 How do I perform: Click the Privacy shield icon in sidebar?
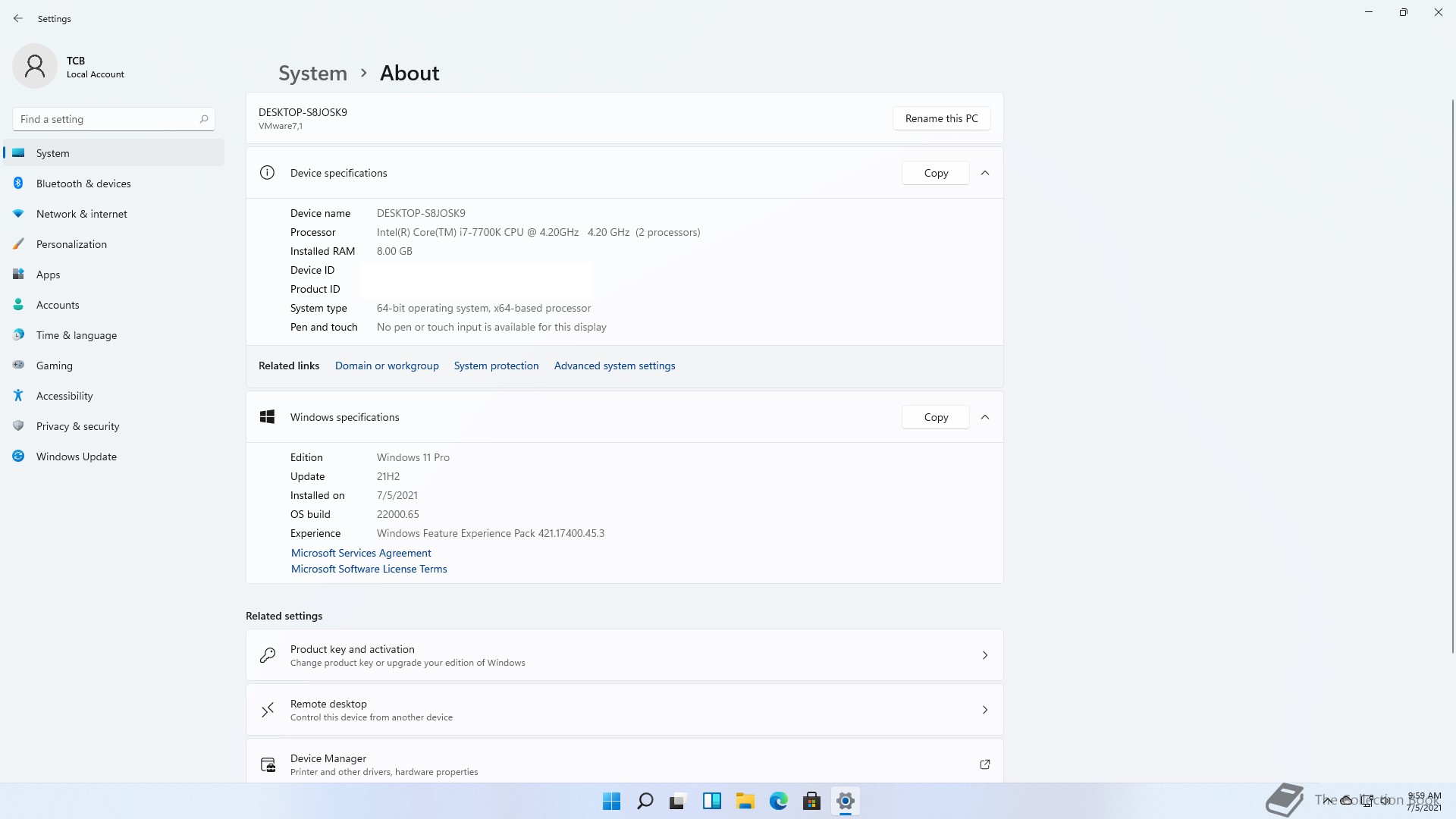(x=19, y=426)
